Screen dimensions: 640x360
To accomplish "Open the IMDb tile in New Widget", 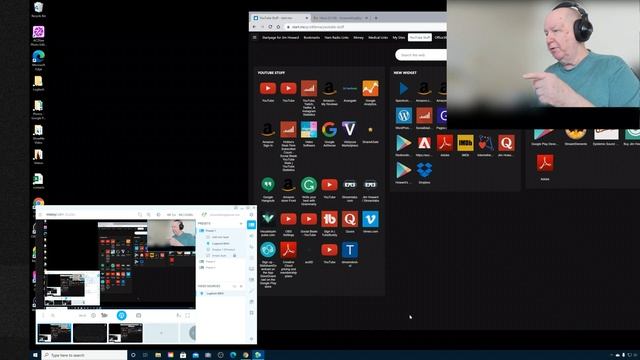I will (465, 143).
